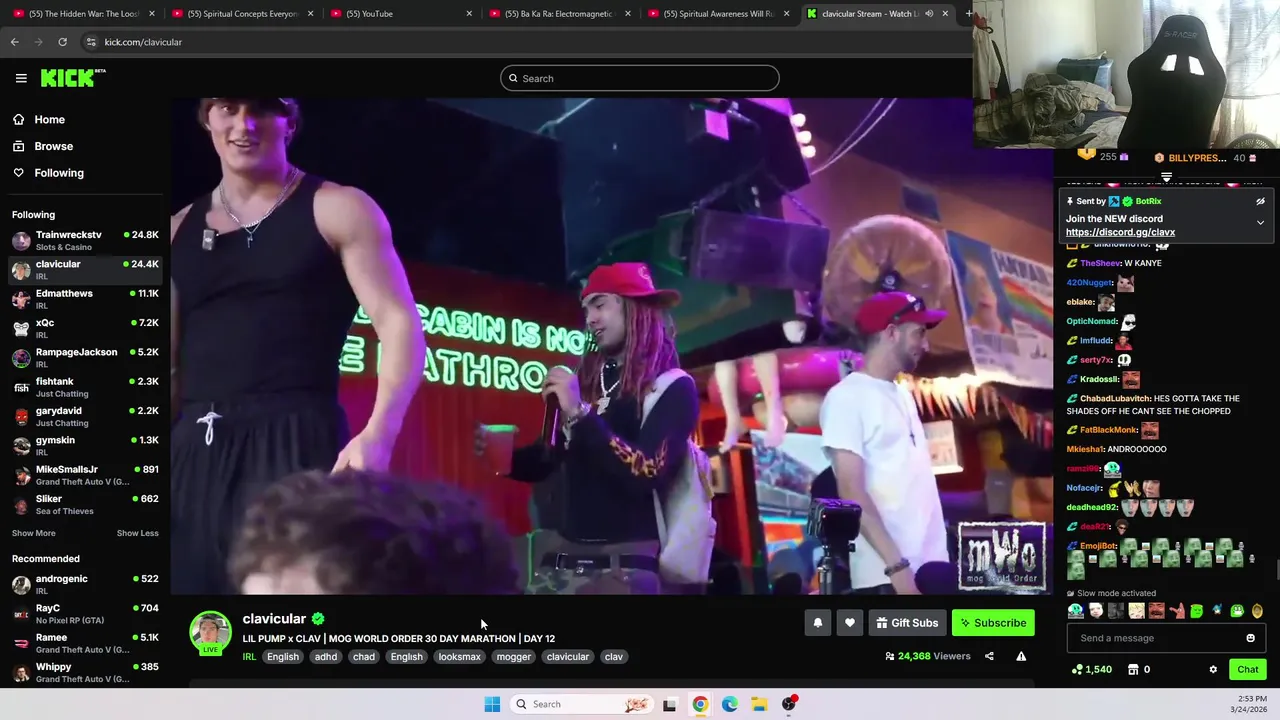Switch to the YouTube browser tab
The height and width of the screenshot is (720, 1280).
400,14
